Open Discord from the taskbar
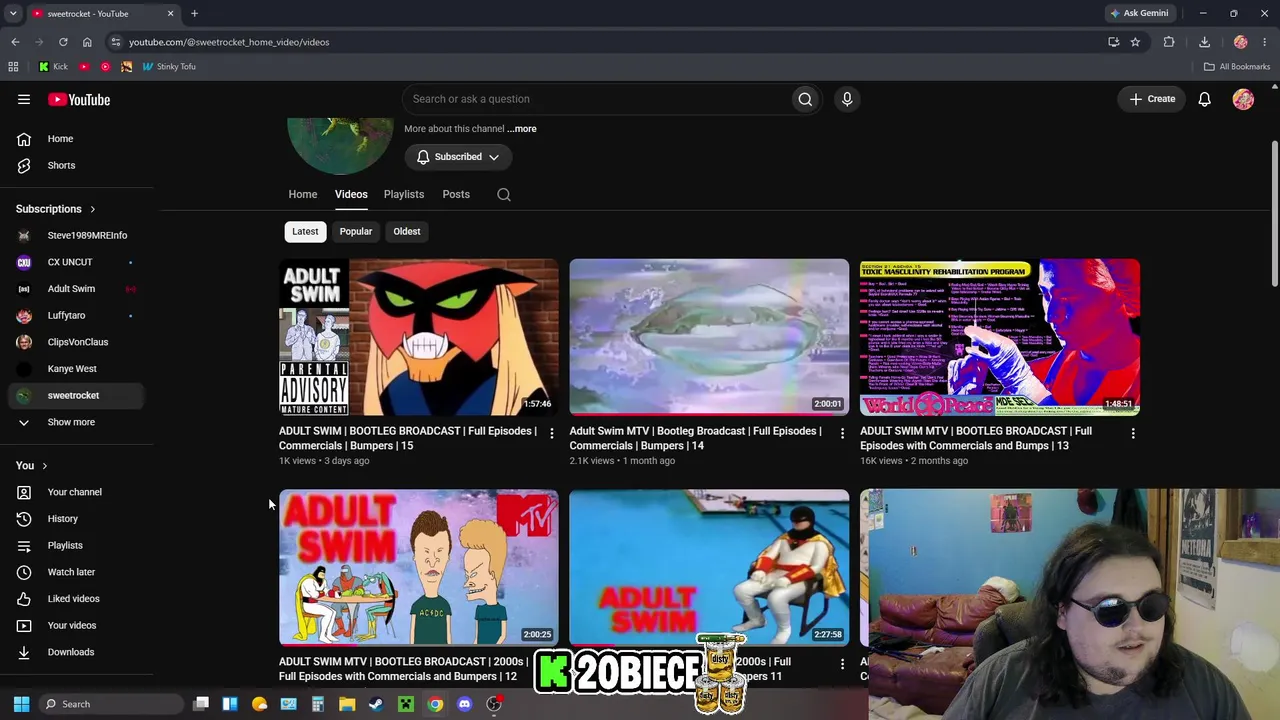1280x720 pixels. click(x=464, y=704)
